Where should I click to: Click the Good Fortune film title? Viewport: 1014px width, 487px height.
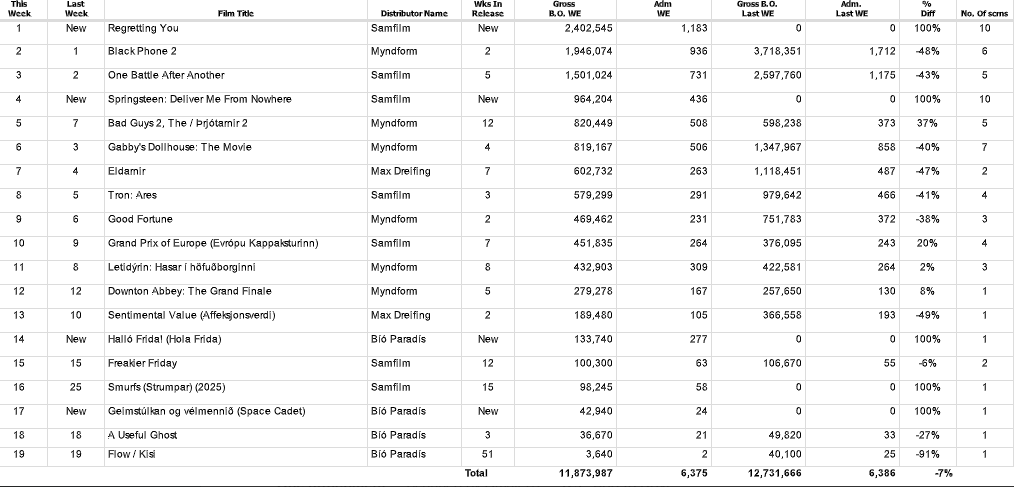[x=140, y=219]
